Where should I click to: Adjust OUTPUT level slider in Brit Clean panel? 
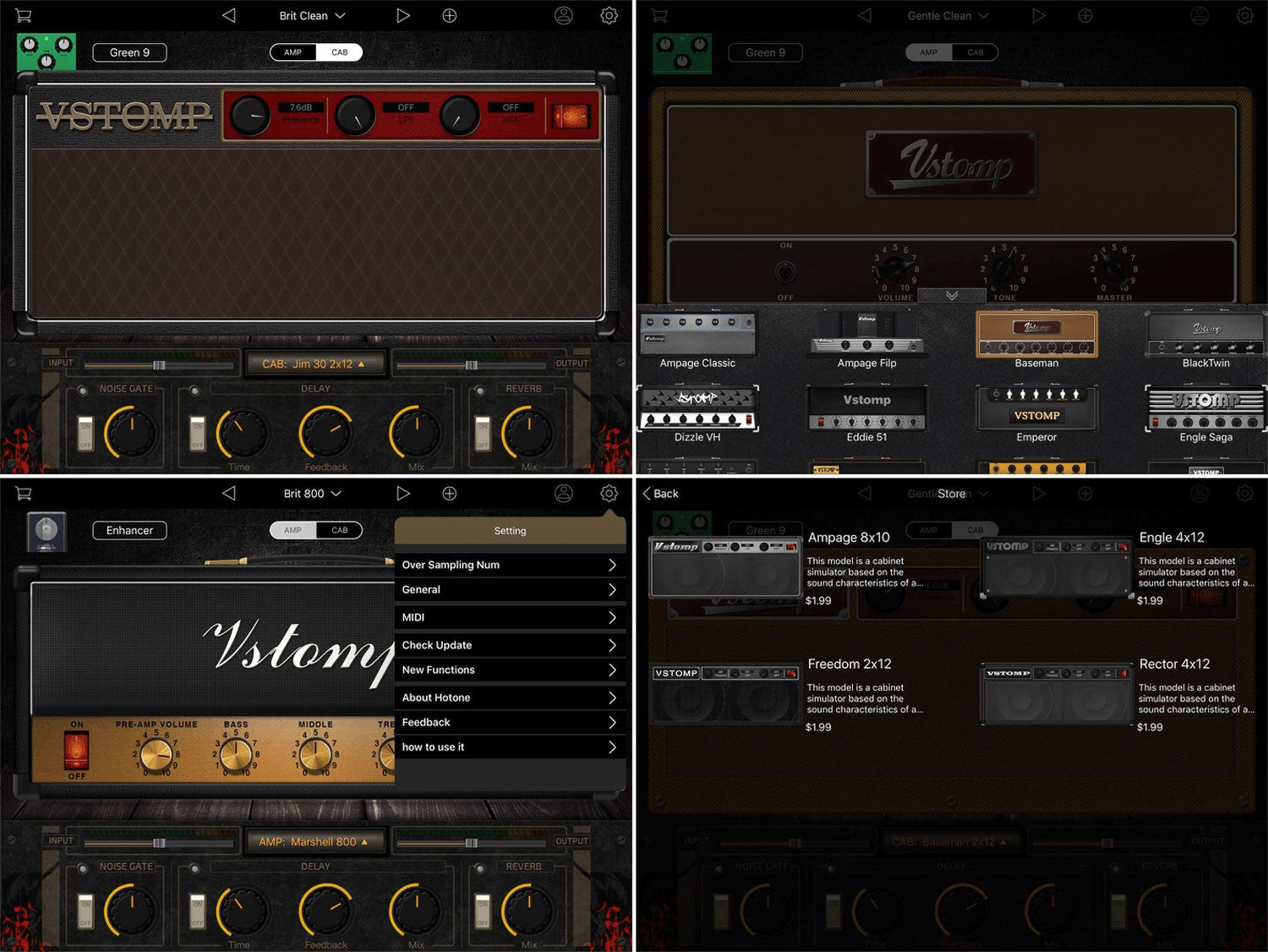click(x=472, y=365)
